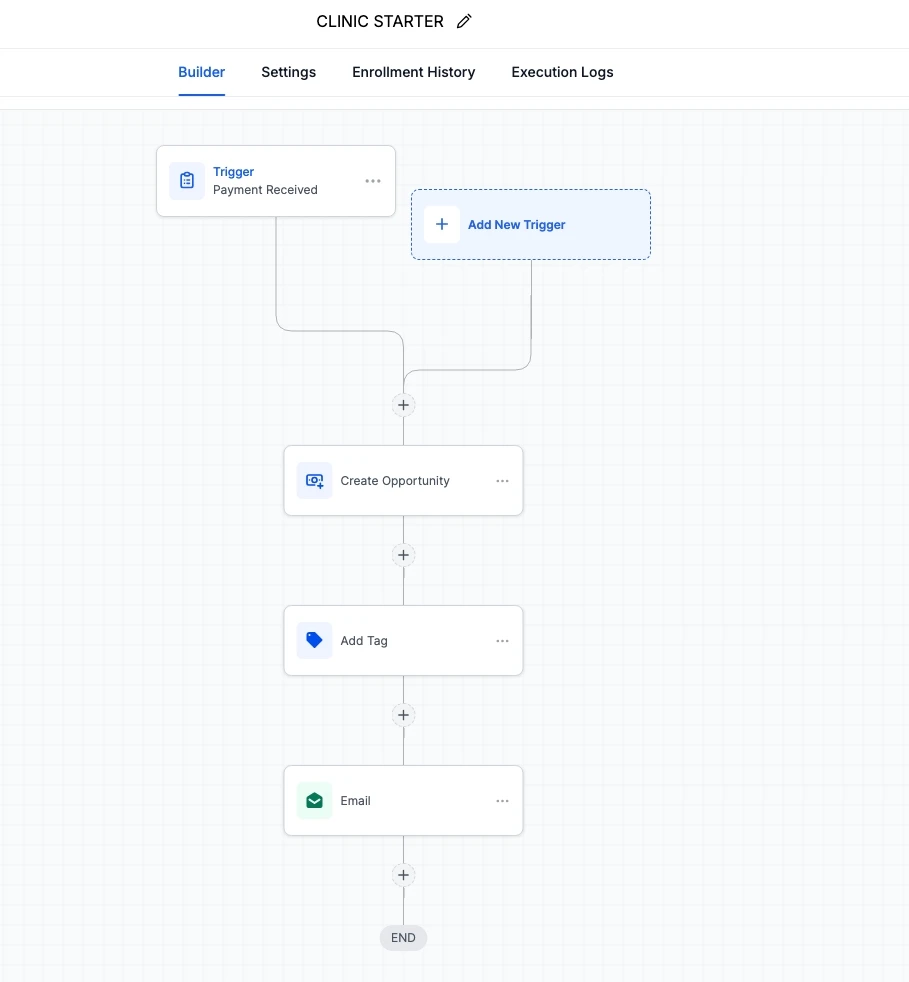Open the Add Tag options menu
The image size is (909, 982).
[502, 641]
